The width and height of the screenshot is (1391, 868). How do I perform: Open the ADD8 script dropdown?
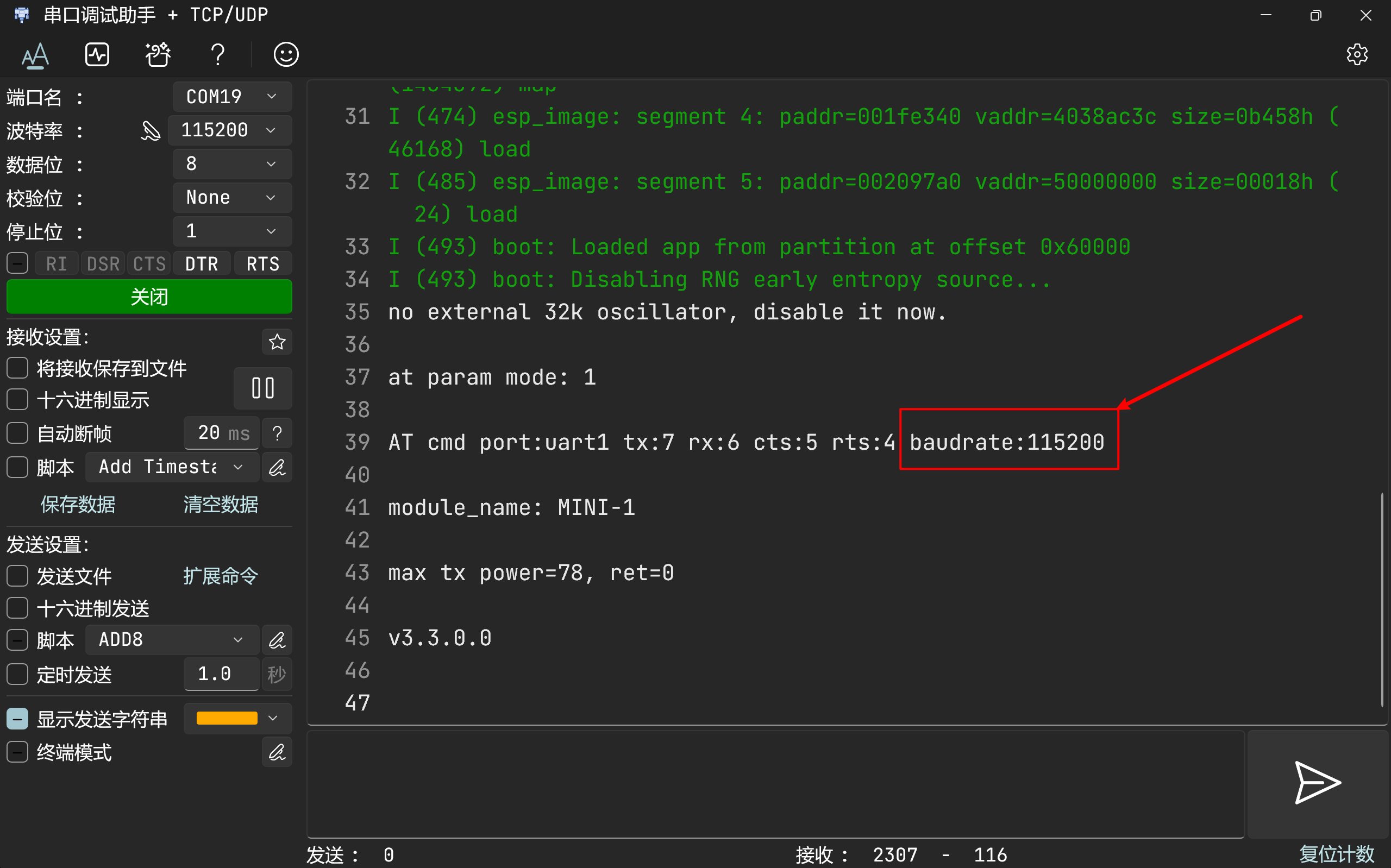point(172,640)
